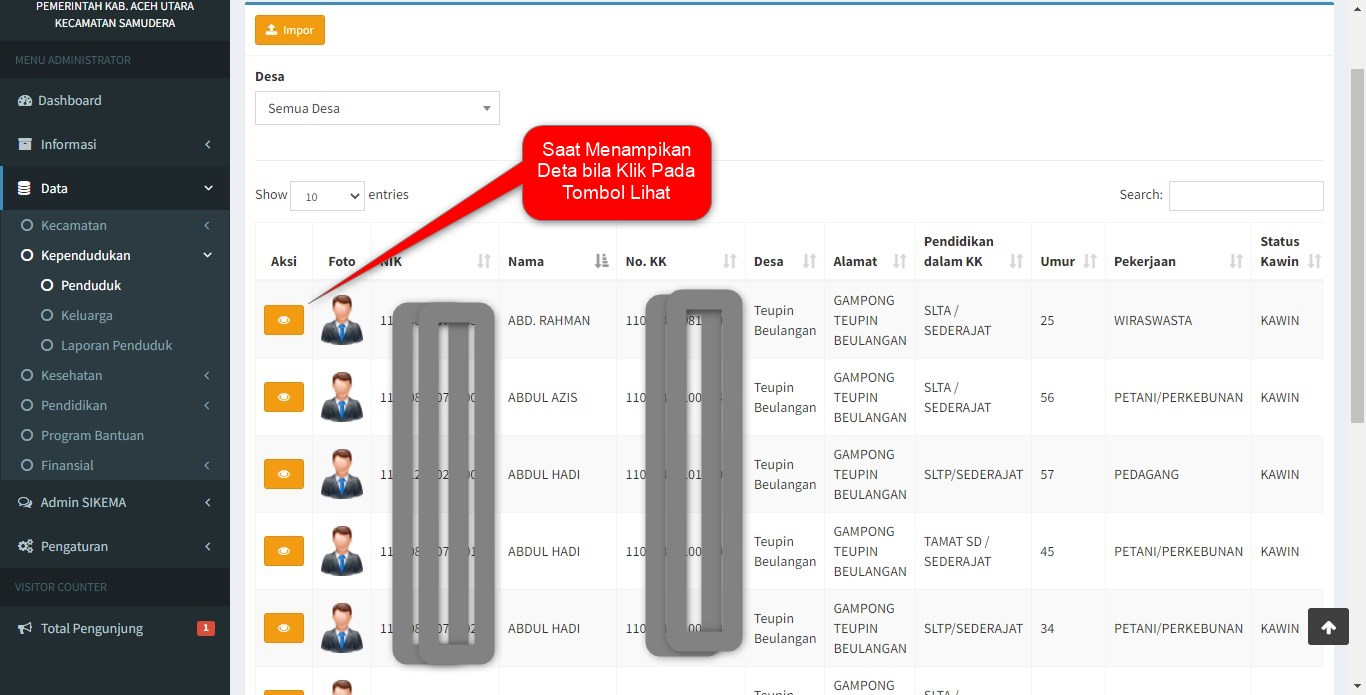Click eye button in age 34 row
The width and height of the screenshot is (1366, 695).
284,628
